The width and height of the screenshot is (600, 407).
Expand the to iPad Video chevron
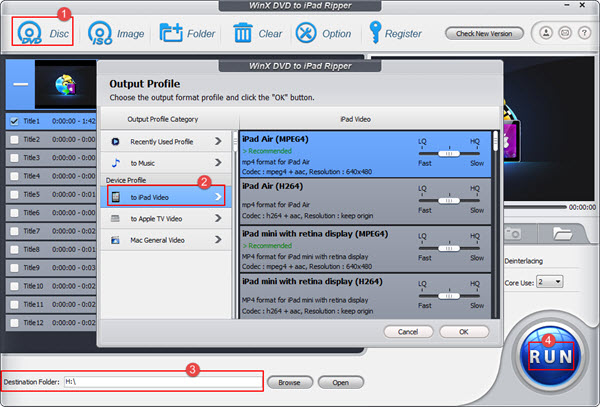click(218, 197)
